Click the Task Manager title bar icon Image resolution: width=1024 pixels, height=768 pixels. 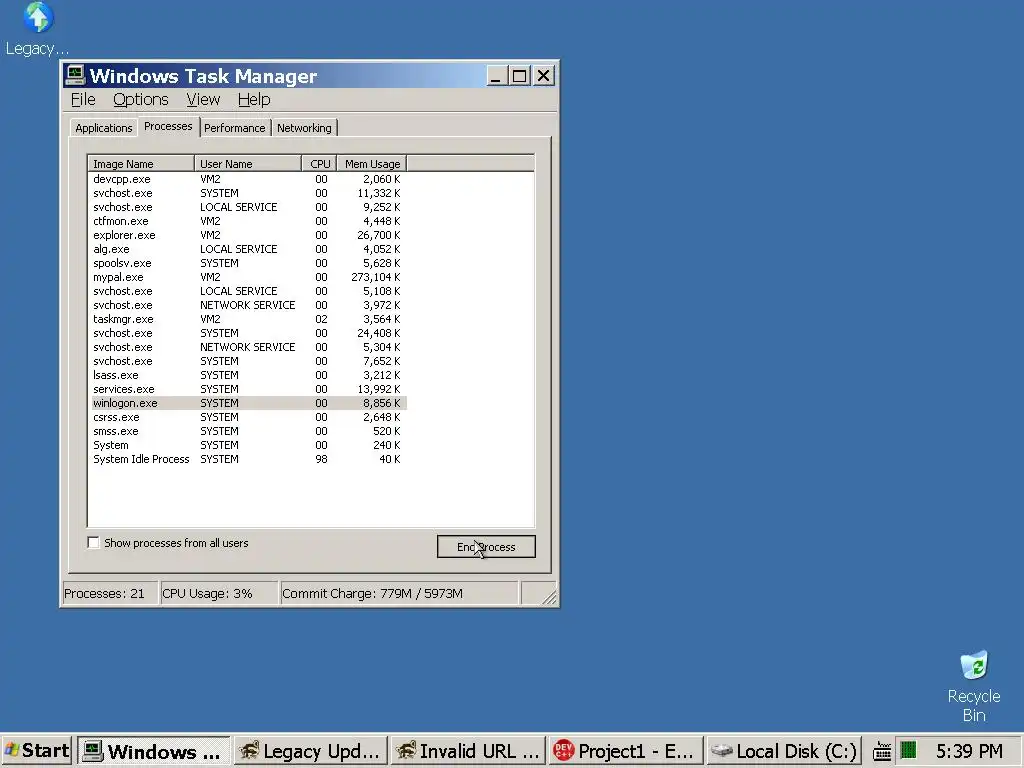point(75,76)
